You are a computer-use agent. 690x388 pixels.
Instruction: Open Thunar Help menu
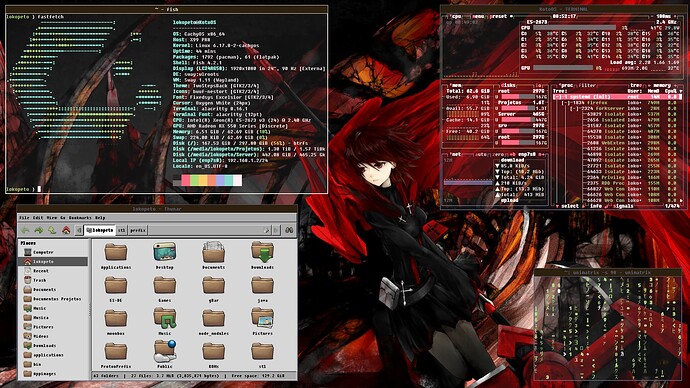(100, 217)
